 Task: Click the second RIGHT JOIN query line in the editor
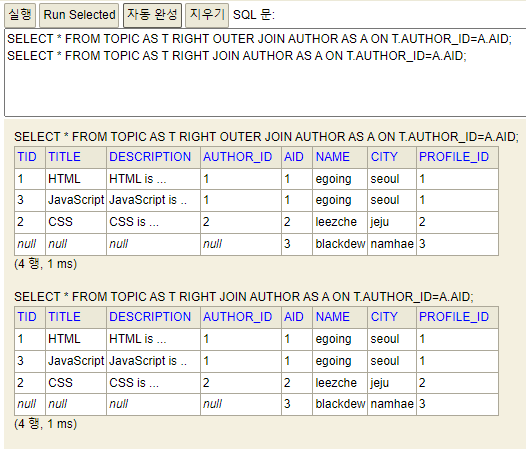coord(237,56)
